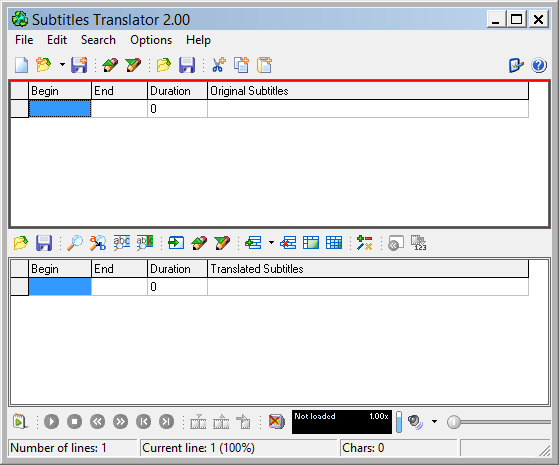The width and height of the screenshot is (559, 465).
Task: Open the Options menu
Action: point(151,40)
